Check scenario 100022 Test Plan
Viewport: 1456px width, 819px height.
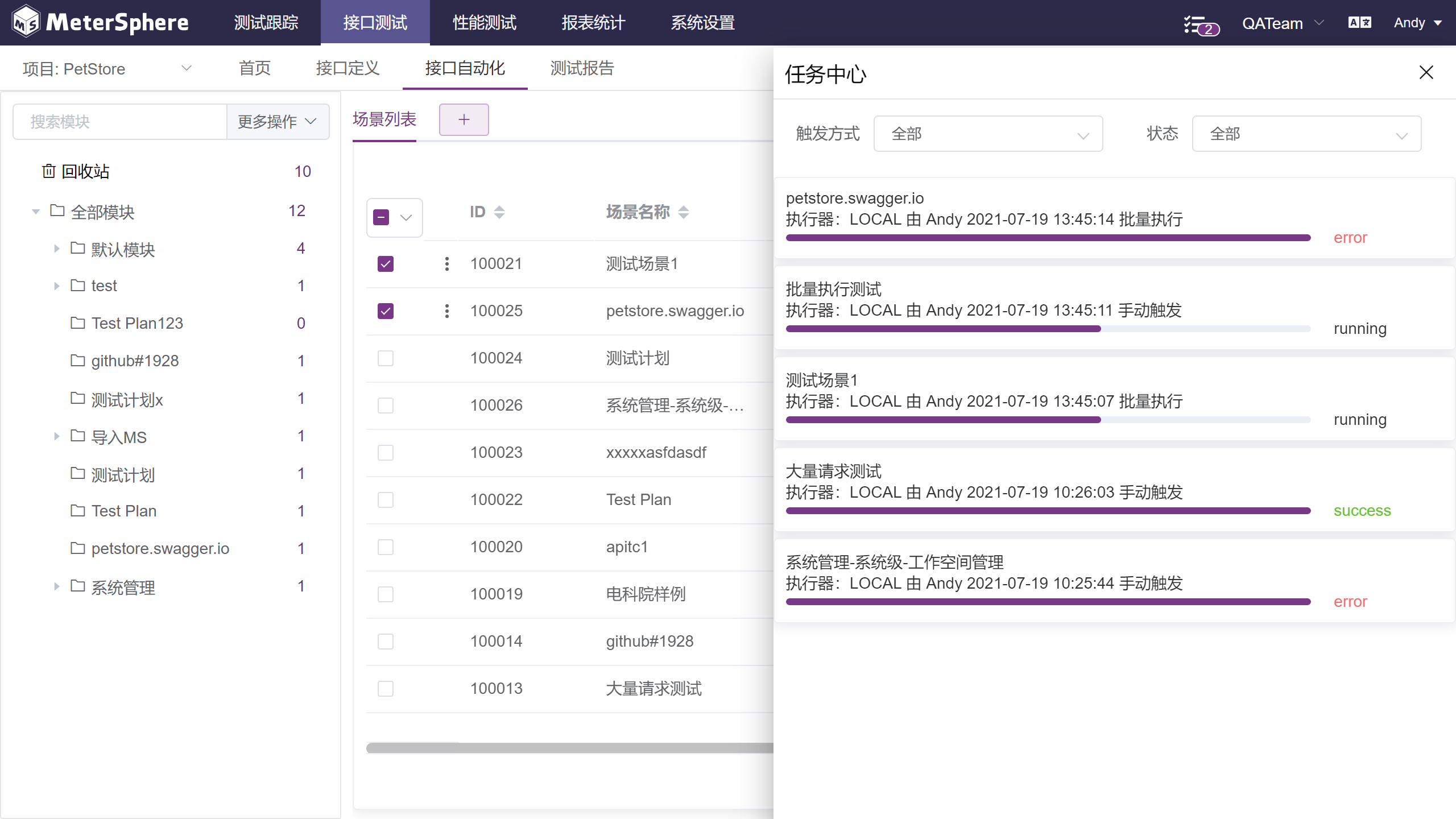click(x=386, y=500)
